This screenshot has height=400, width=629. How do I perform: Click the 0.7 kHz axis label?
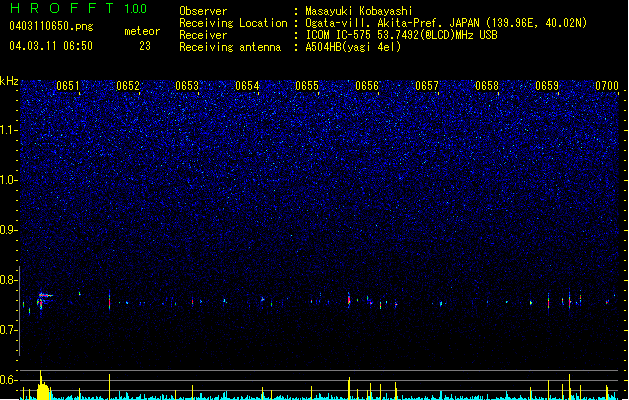coord(8,330)
